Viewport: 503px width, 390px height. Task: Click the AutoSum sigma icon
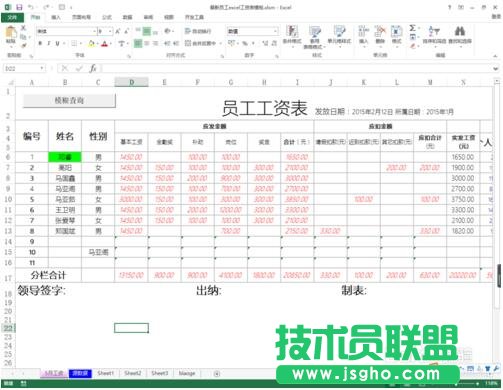click(x=413, y=28)
